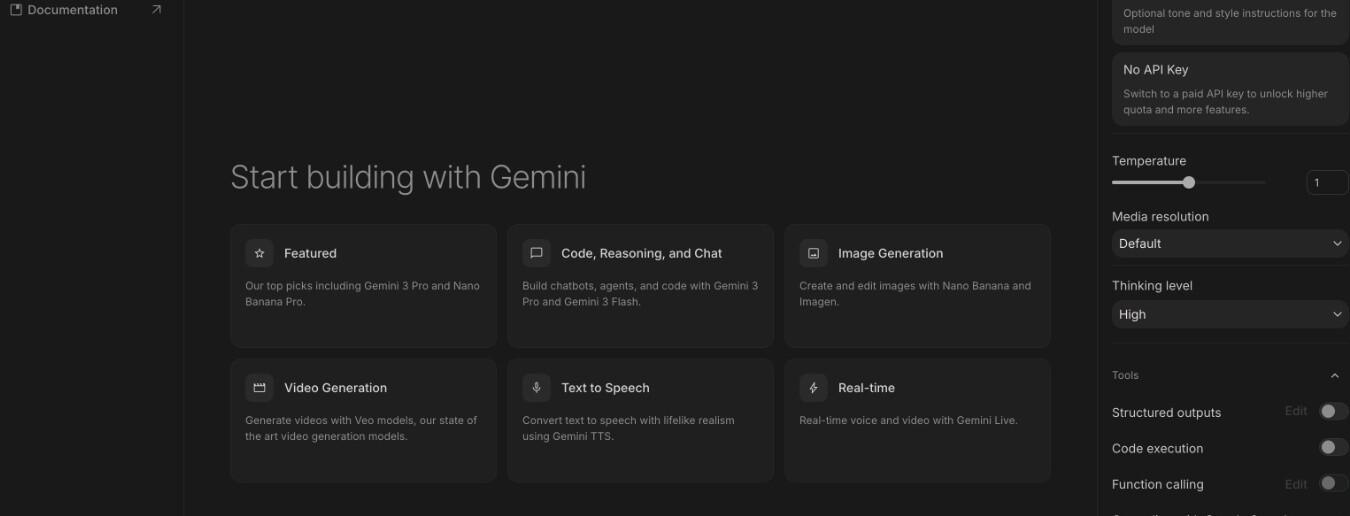Click the star icon on Featured card

click(x=259, y=253)
